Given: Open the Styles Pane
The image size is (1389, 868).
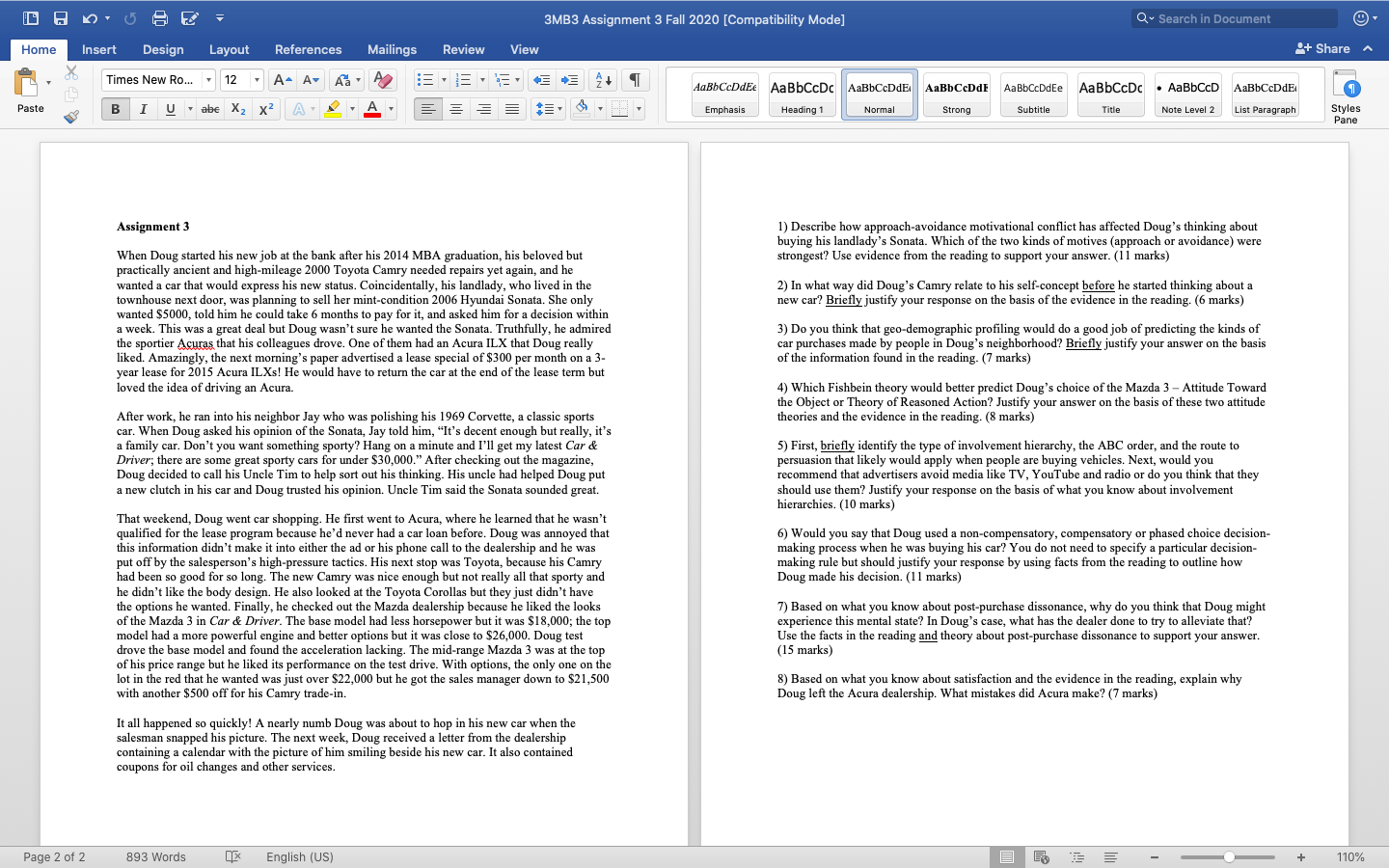Looking at the screenshot, I should tap(1346, 96).
